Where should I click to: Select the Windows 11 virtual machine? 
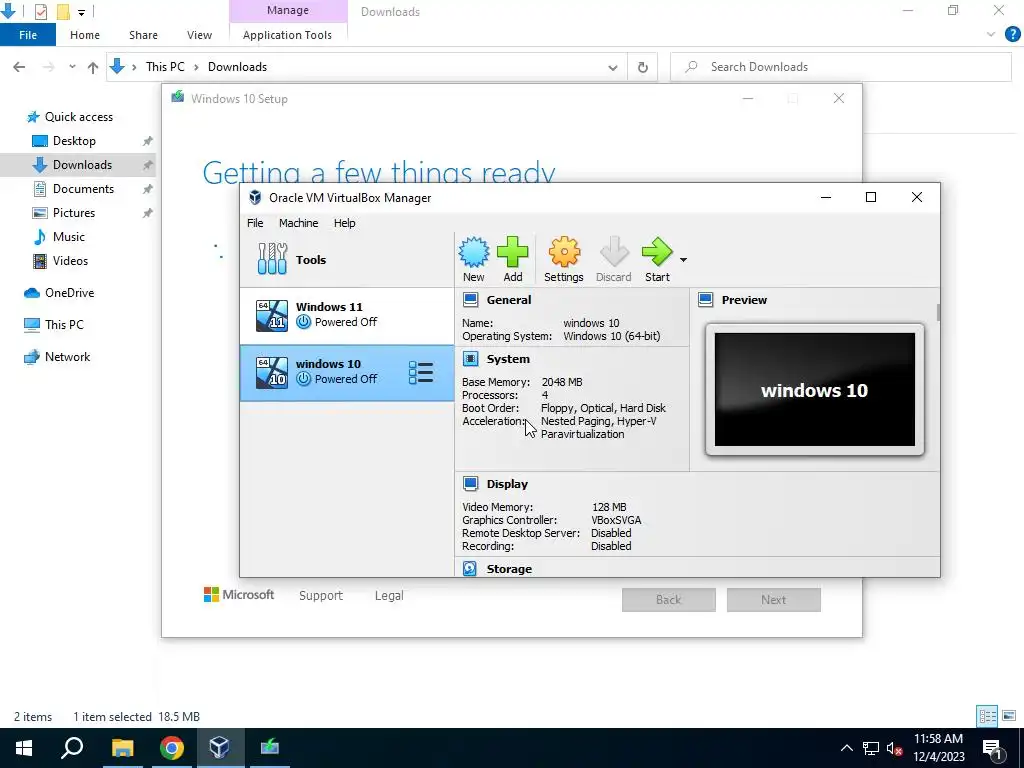tap(347, 315)
